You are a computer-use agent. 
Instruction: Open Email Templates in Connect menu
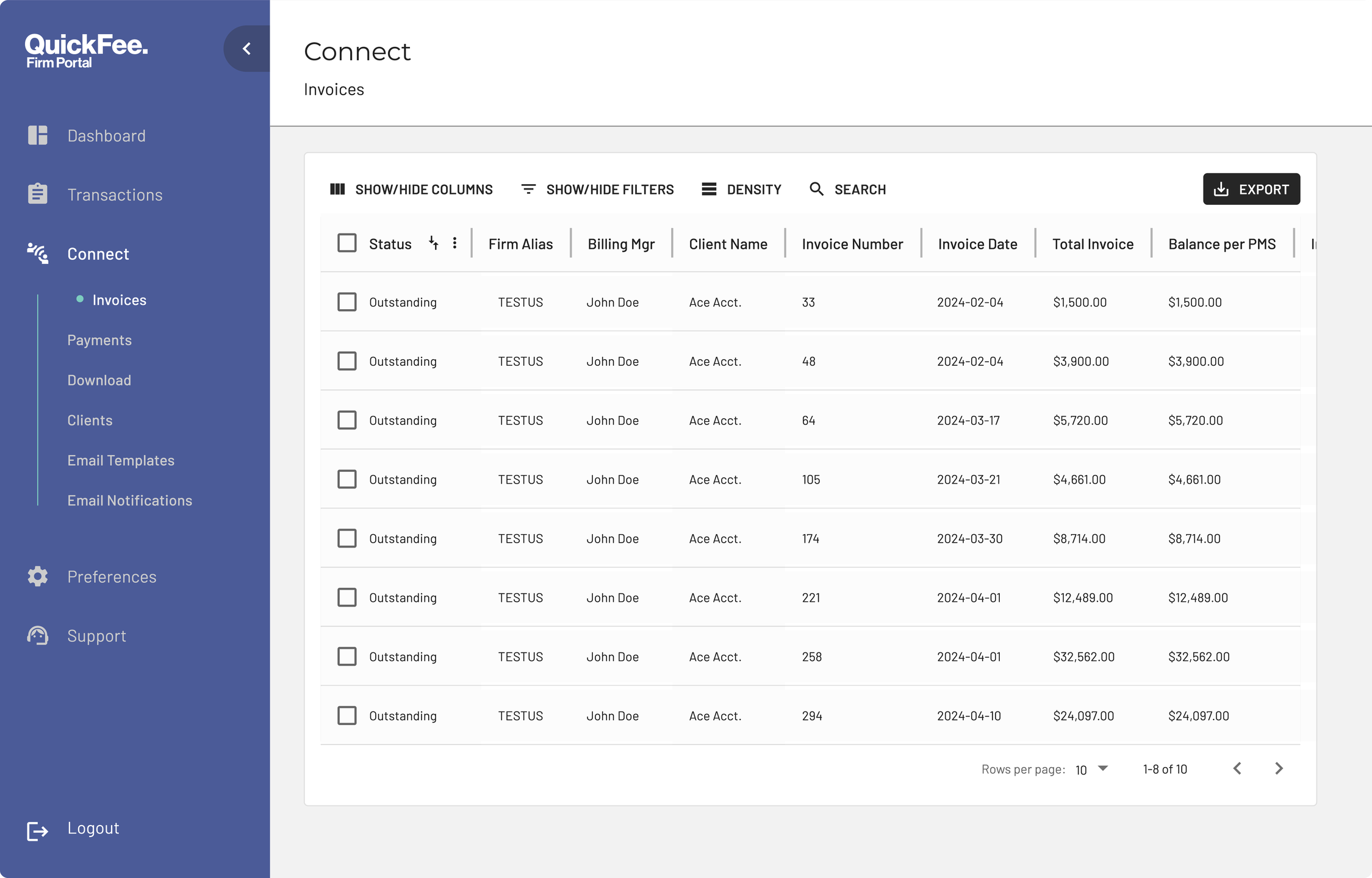click(x=121, y=460)
